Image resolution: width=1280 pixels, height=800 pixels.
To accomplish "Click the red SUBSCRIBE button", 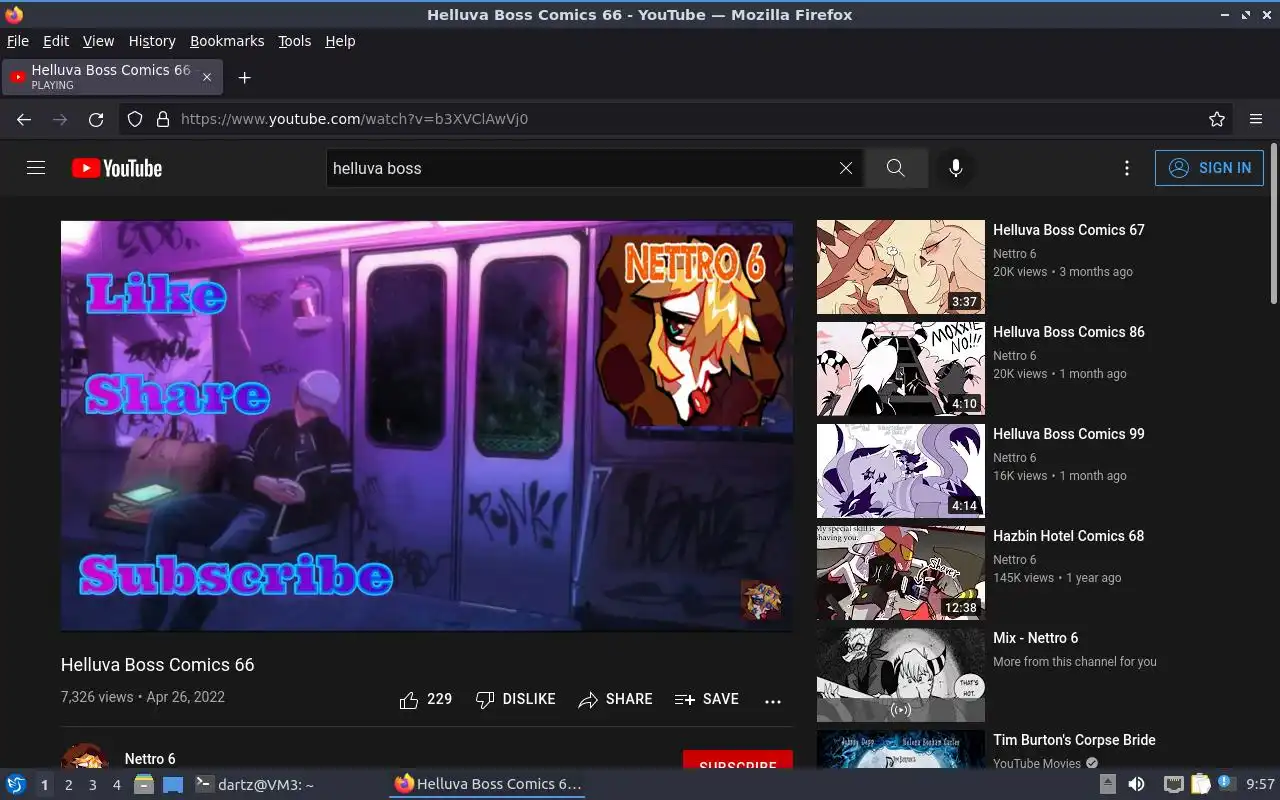I will 738,760.
